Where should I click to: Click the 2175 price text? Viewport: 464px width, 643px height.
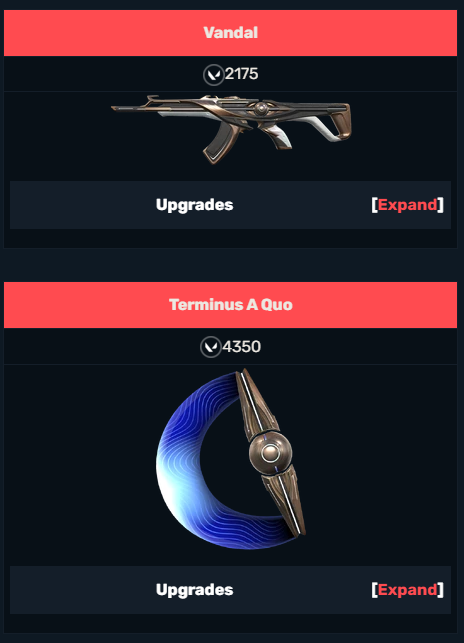(242, 74)
